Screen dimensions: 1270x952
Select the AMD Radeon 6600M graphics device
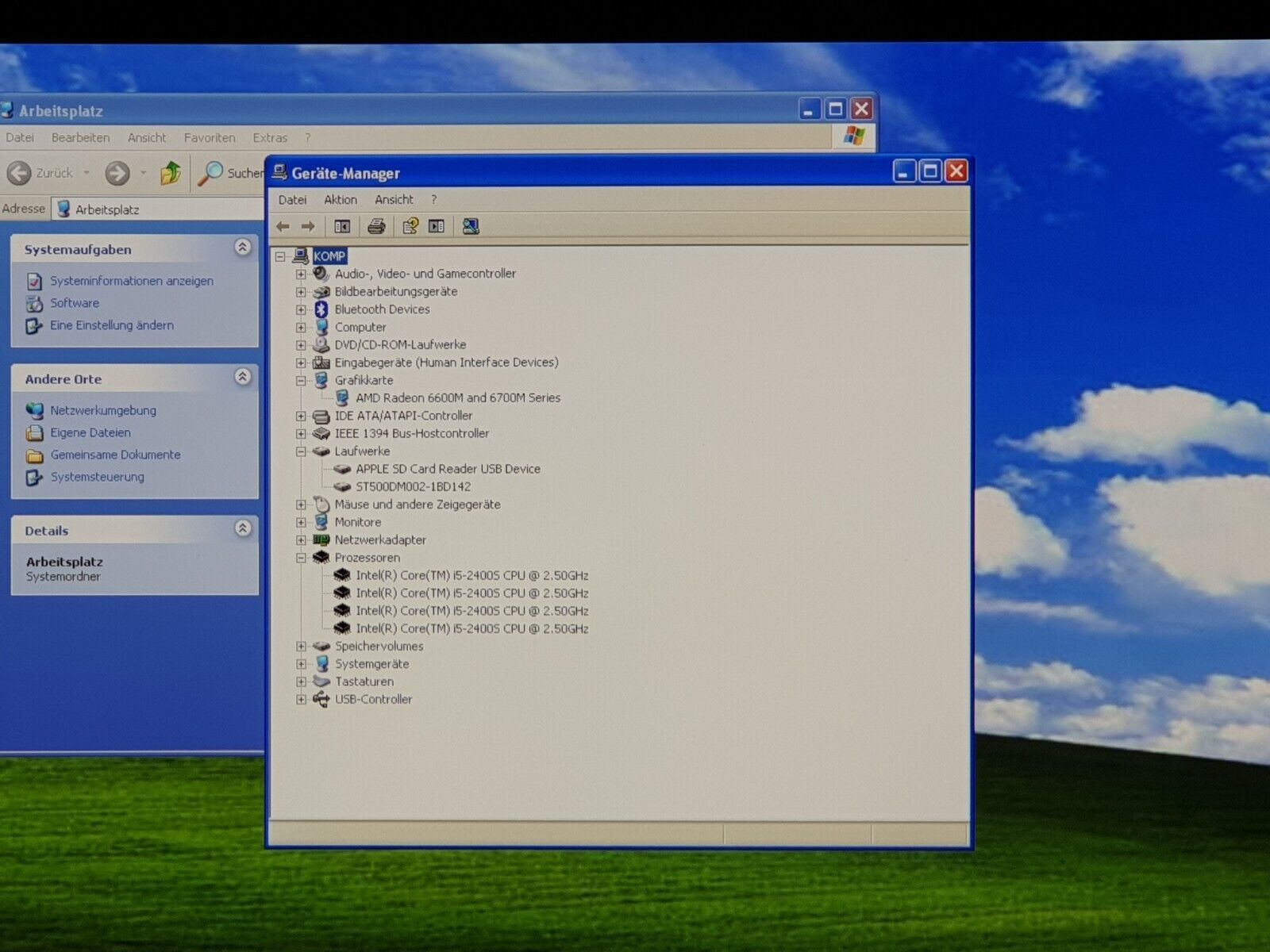click(x=457, y=398)
